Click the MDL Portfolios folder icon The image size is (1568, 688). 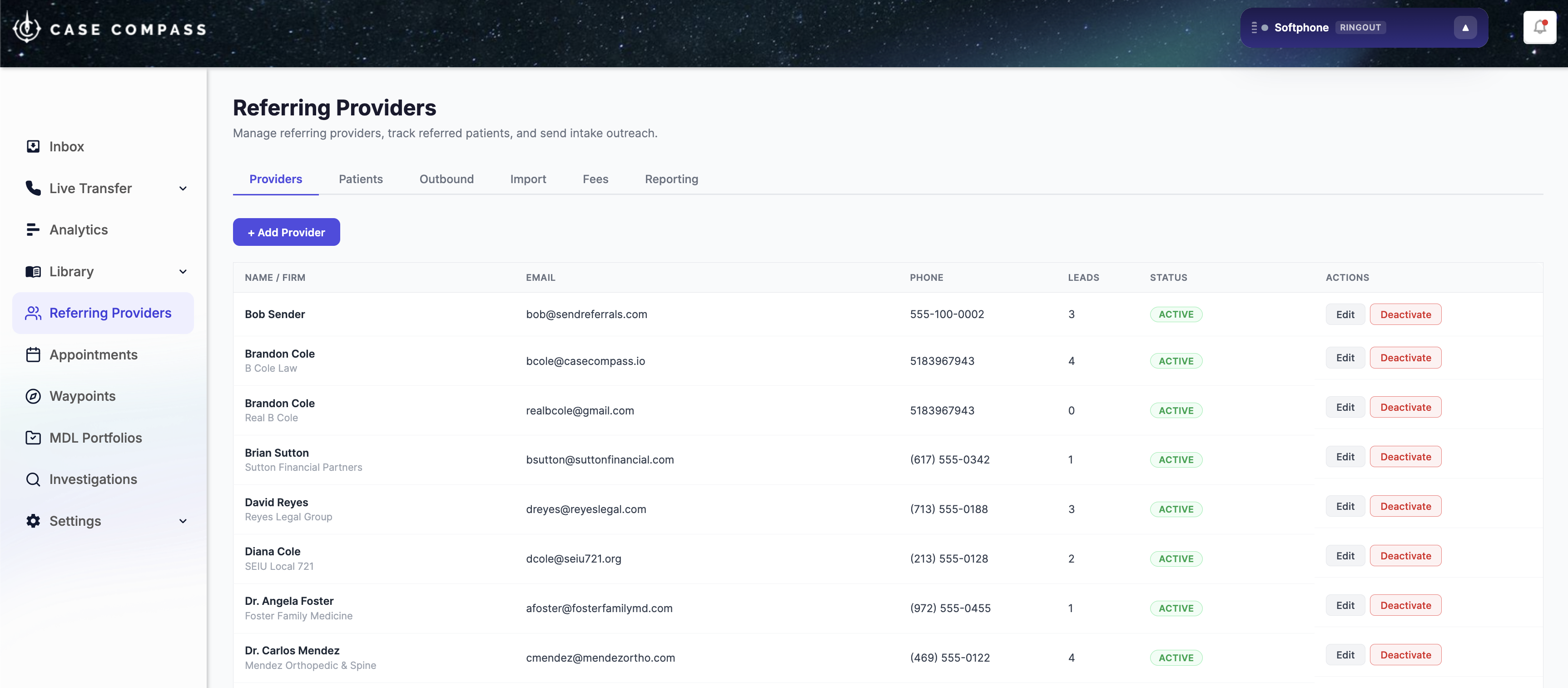click(33, 438)
